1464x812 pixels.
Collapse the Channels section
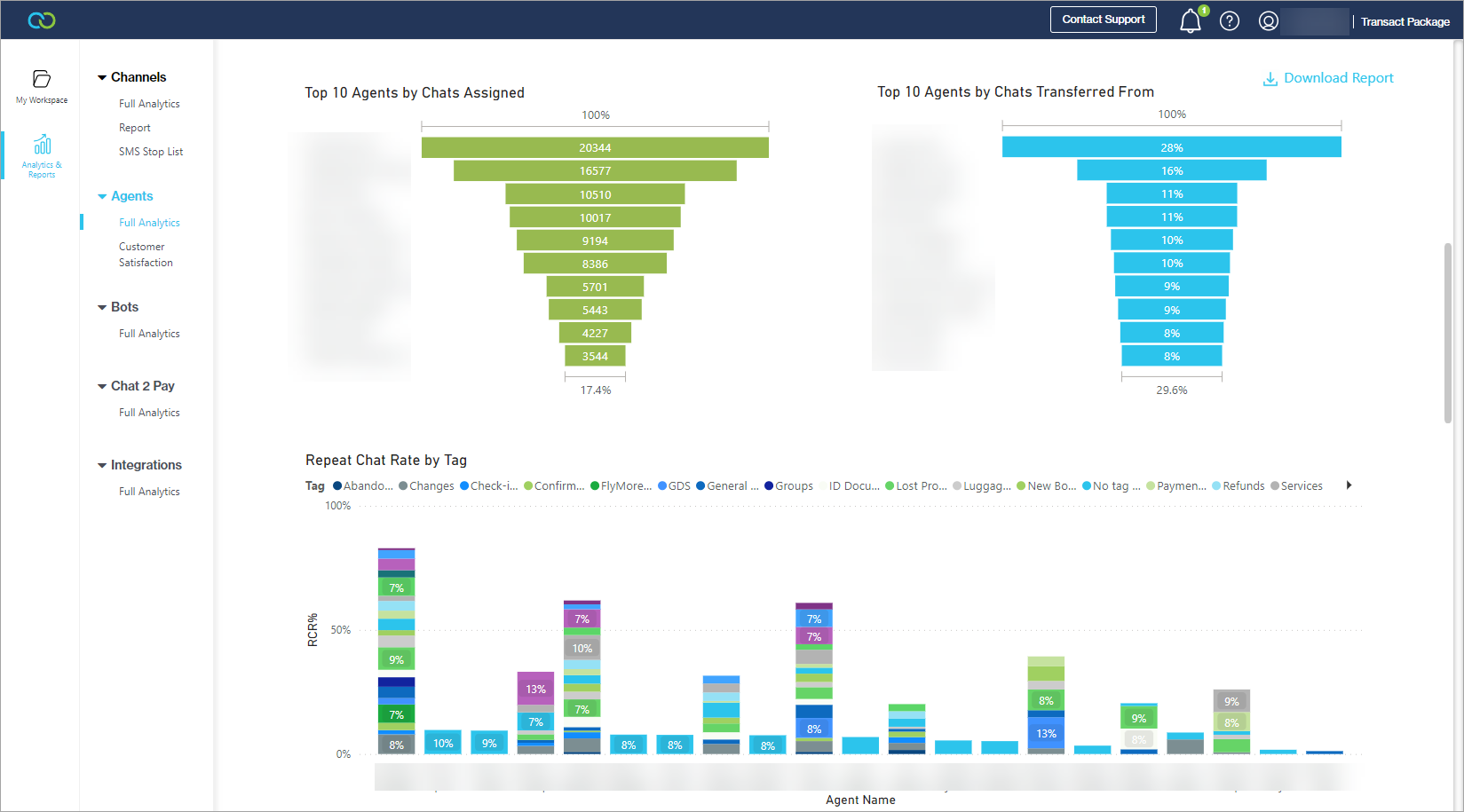pyautogui.click(x=102, y=78)
